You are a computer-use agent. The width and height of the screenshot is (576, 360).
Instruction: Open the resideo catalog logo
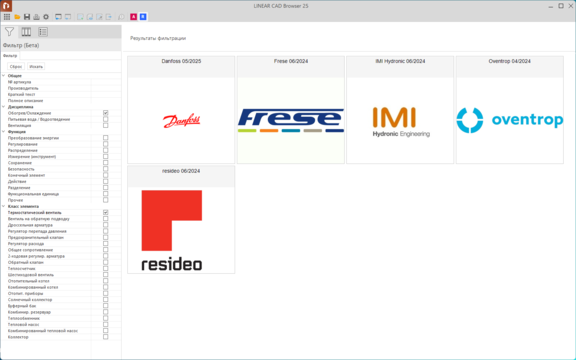pyautogui.click(x=172, y=230)
